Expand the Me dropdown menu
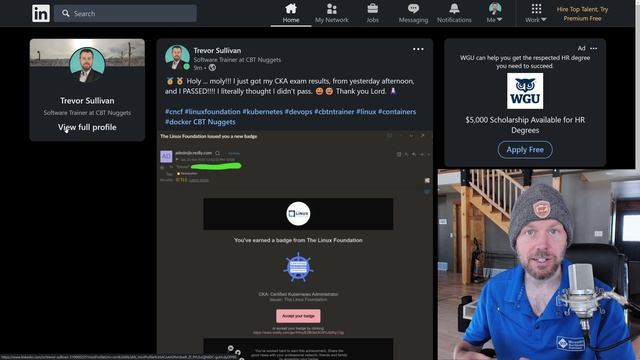 495,13
